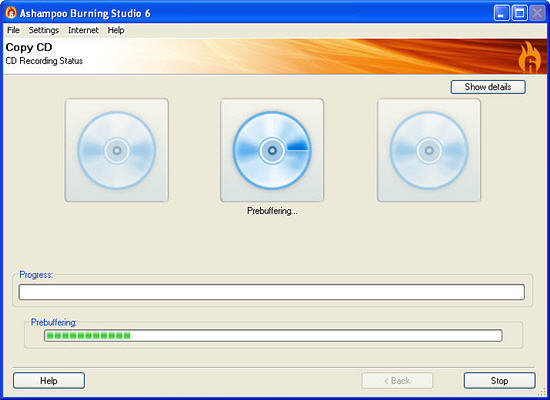
Task: Close the Ashampoo Burning Studio window
Action: pos(537,13)
